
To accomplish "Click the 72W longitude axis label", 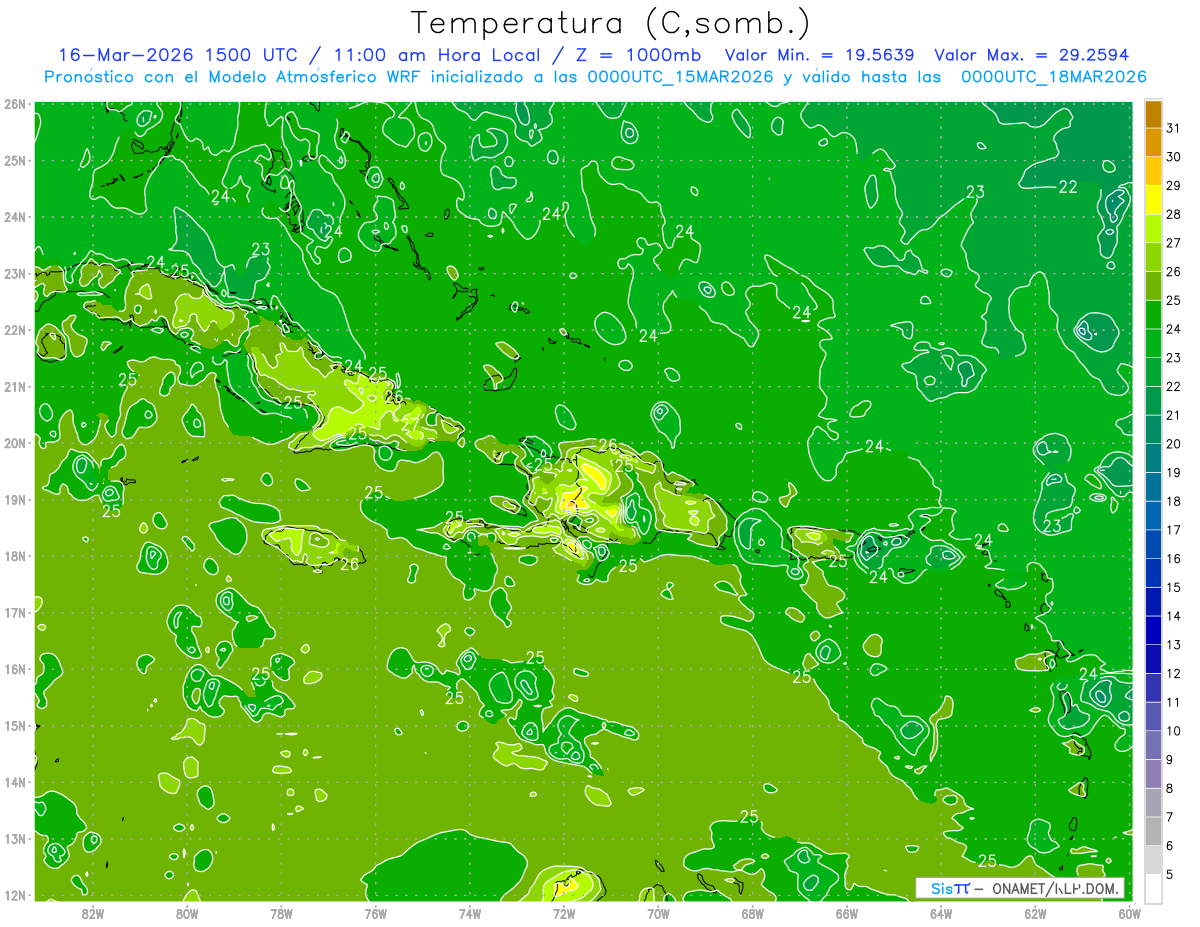I will 564,913.
